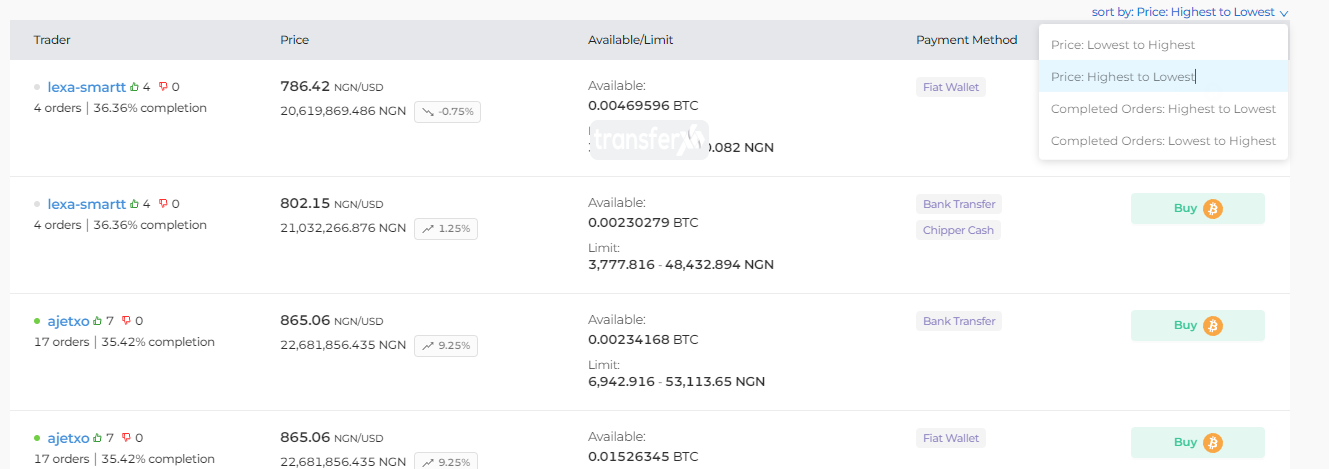The image size is (1329, 469).
Task: Click the Chipper Cash payment tag
Action: coord(958,230)
